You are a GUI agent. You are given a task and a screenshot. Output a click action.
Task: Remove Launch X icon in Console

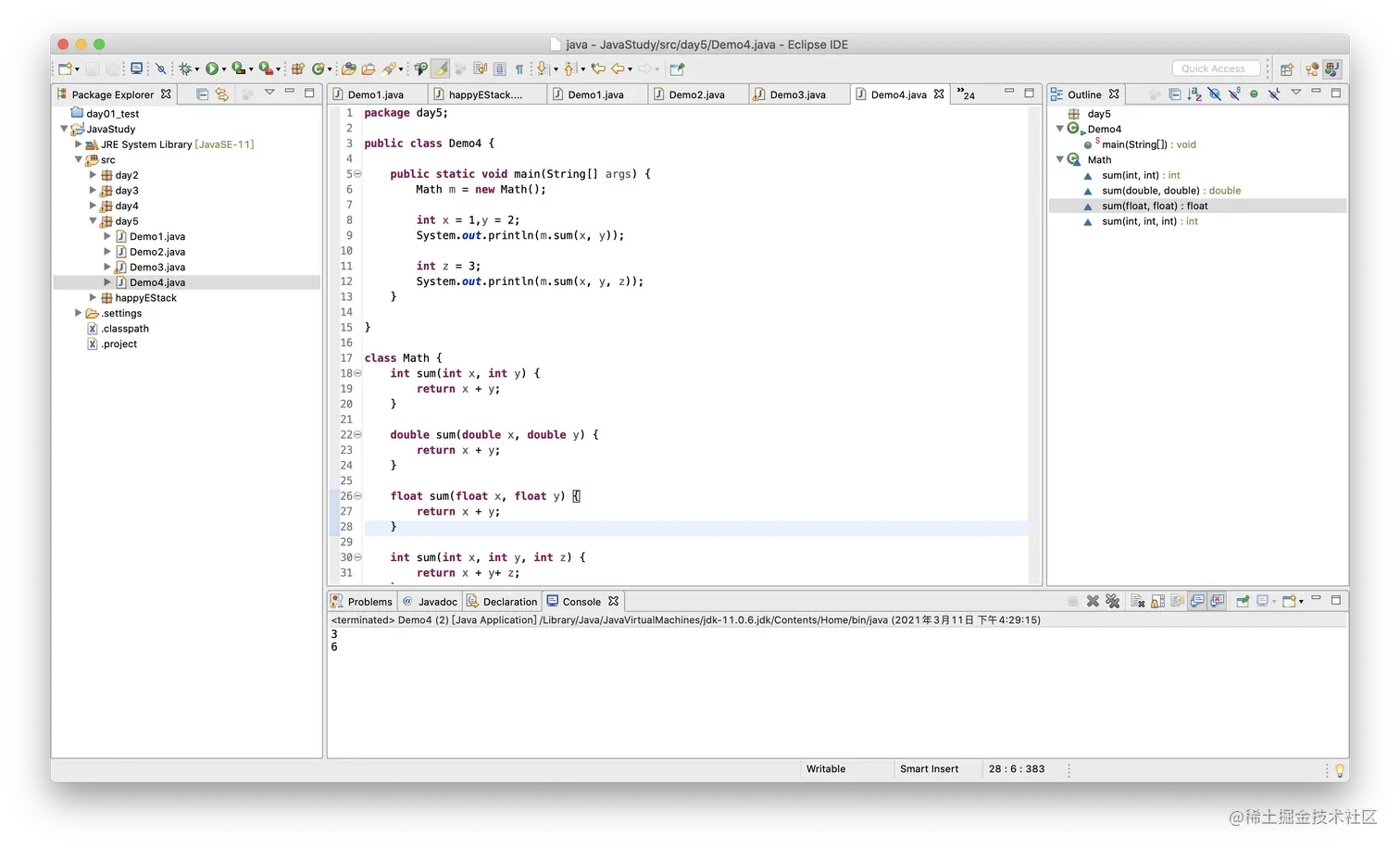(x=1093, y=601)
